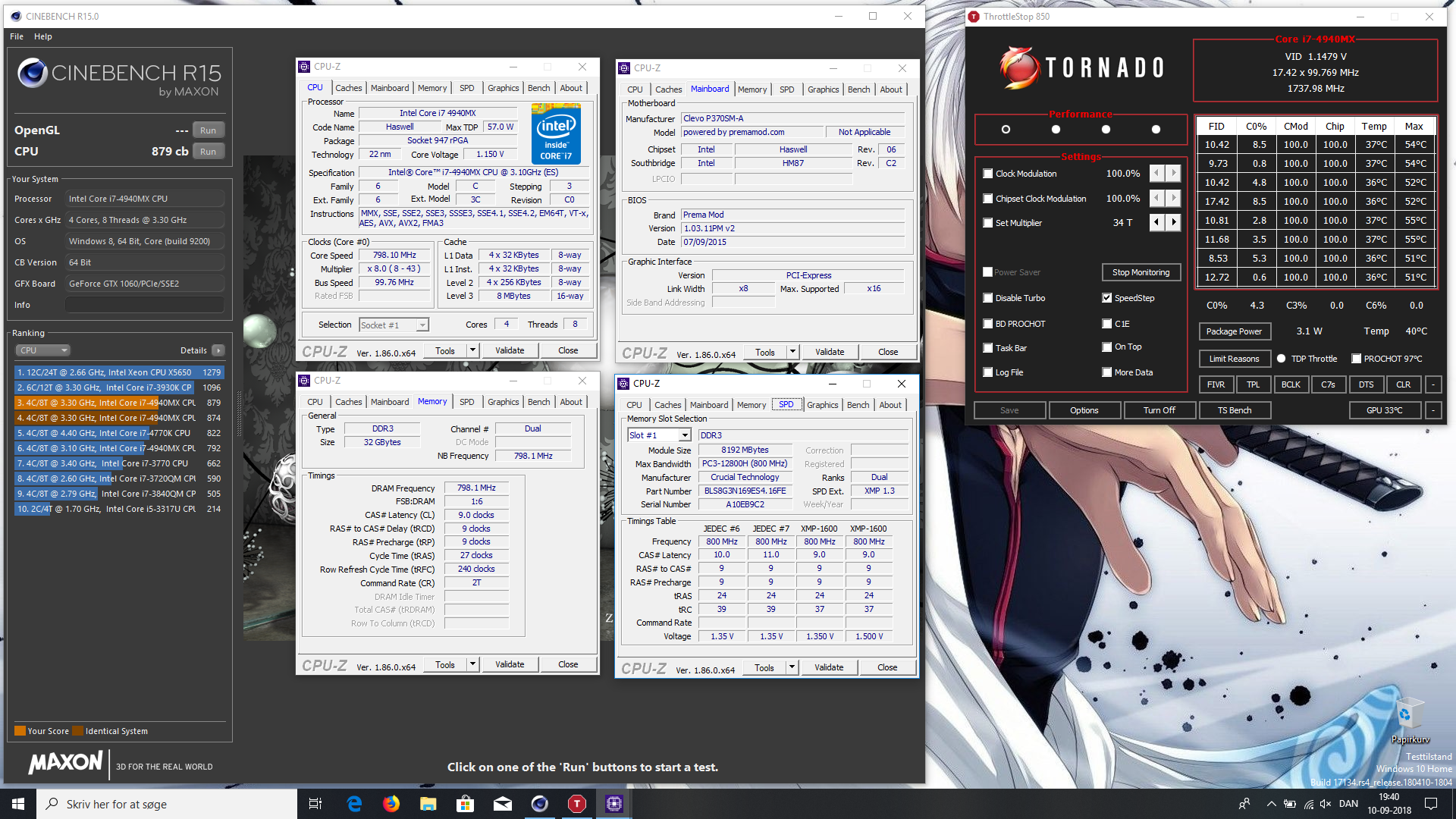Enable the Task Bar checkbox
Screen dimensions: 1456x819
click(x=987, y=348)
